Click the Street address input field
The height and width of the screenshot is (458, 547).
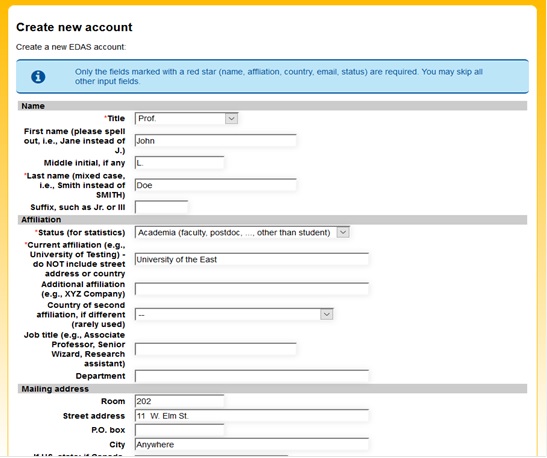pyautogui.click(x=252, y=416)
